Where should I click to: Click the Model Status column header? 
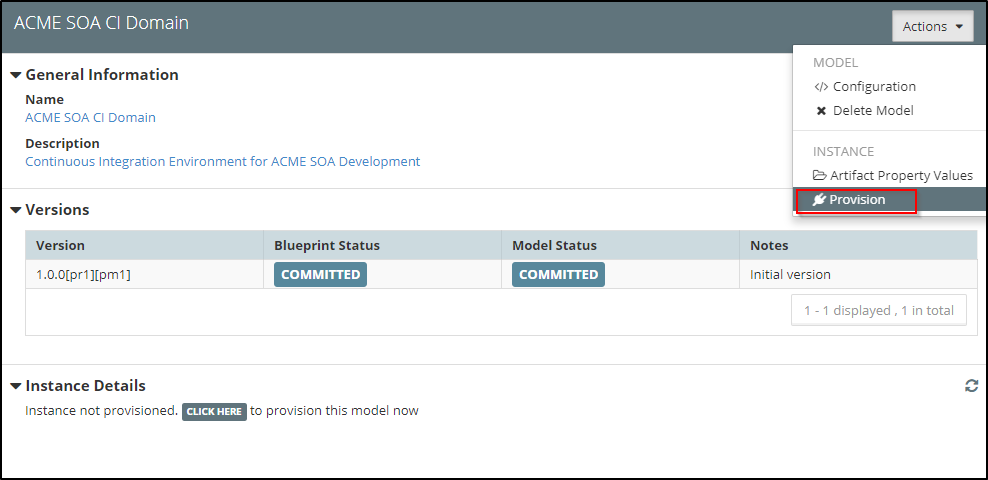[x=554, y=246]
